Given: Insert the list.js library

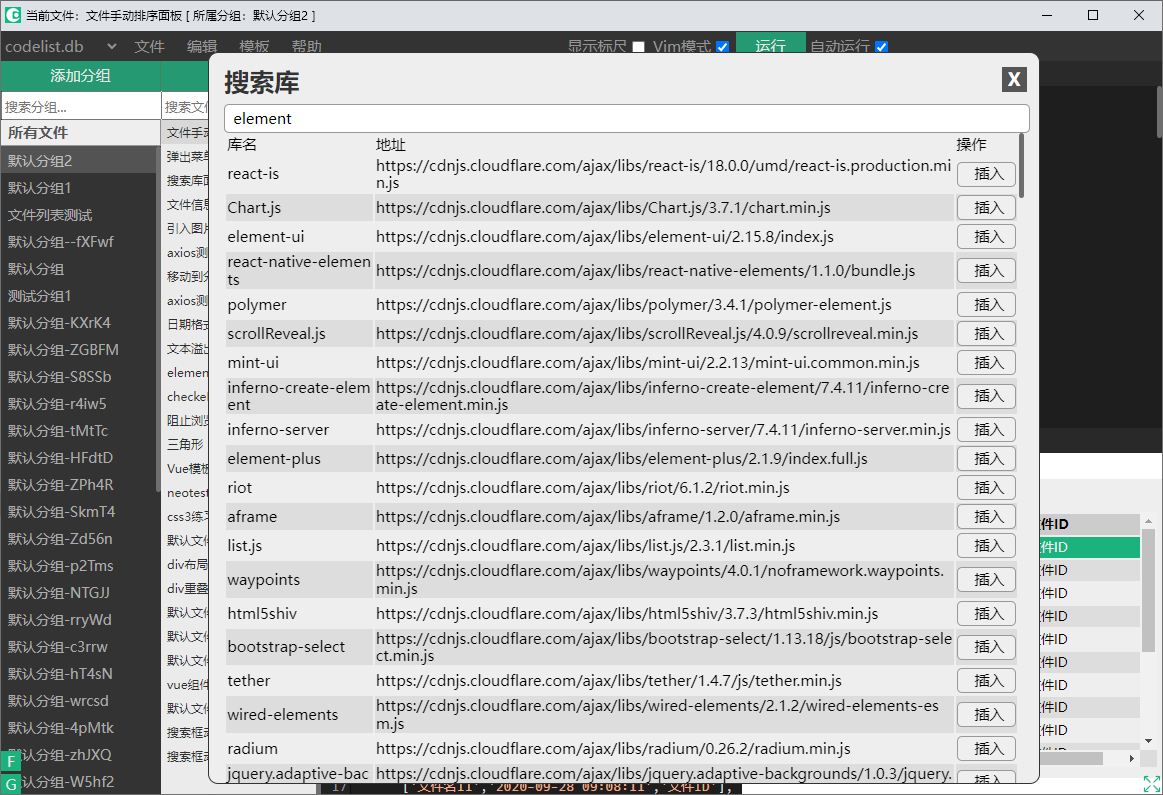Looking at the screenshot, I should pos(986,546).
